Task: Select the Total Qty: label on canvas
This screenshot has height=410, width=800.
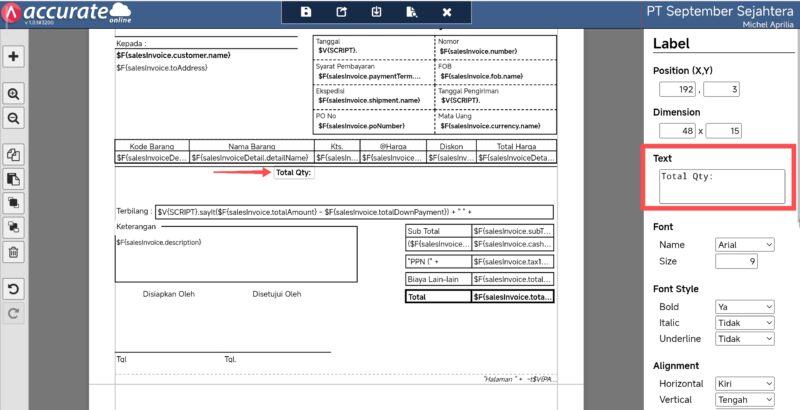Action: 293,173
